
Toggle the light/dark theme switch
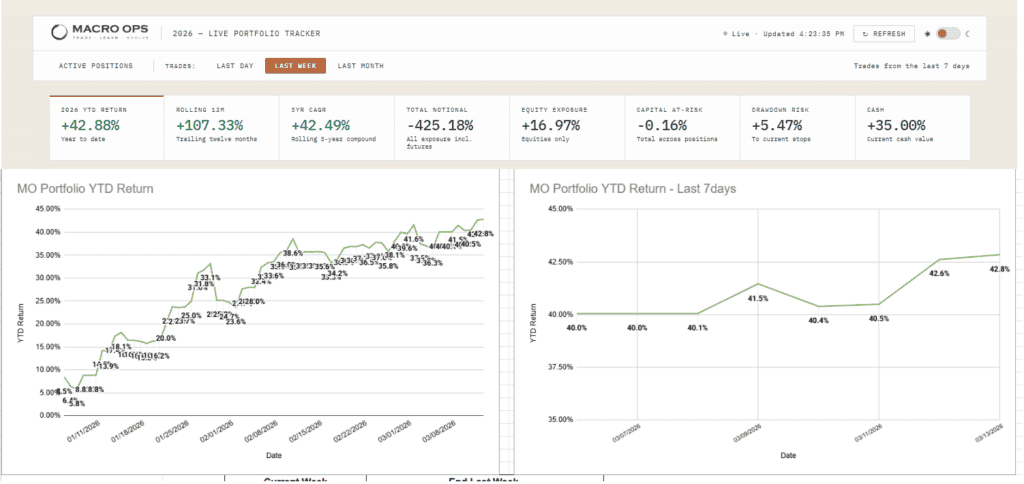coord(947,34)
